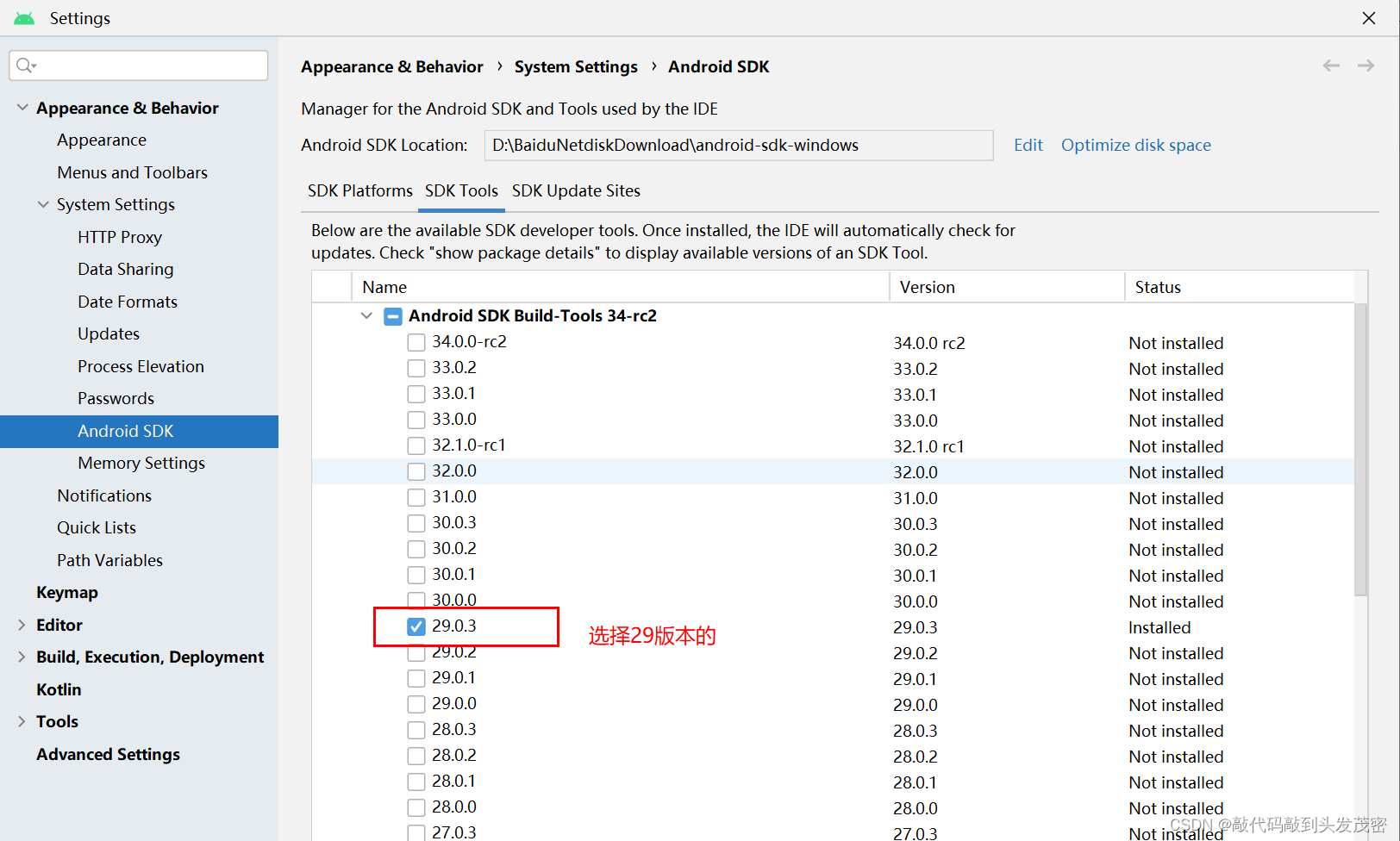Close the Settings window

point(1369,18)
